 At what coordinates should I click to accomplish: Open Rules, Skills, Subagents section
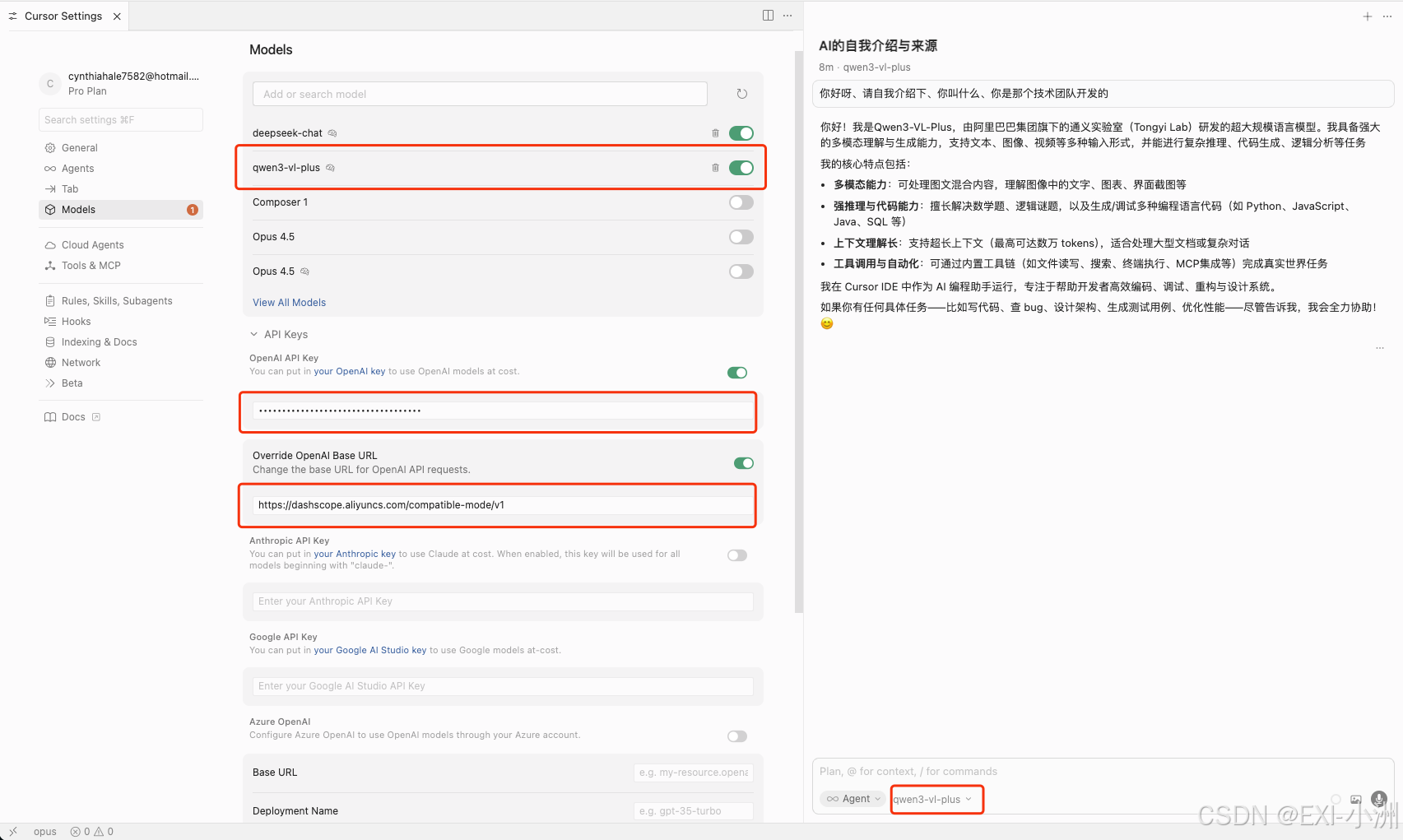point(121,301)
